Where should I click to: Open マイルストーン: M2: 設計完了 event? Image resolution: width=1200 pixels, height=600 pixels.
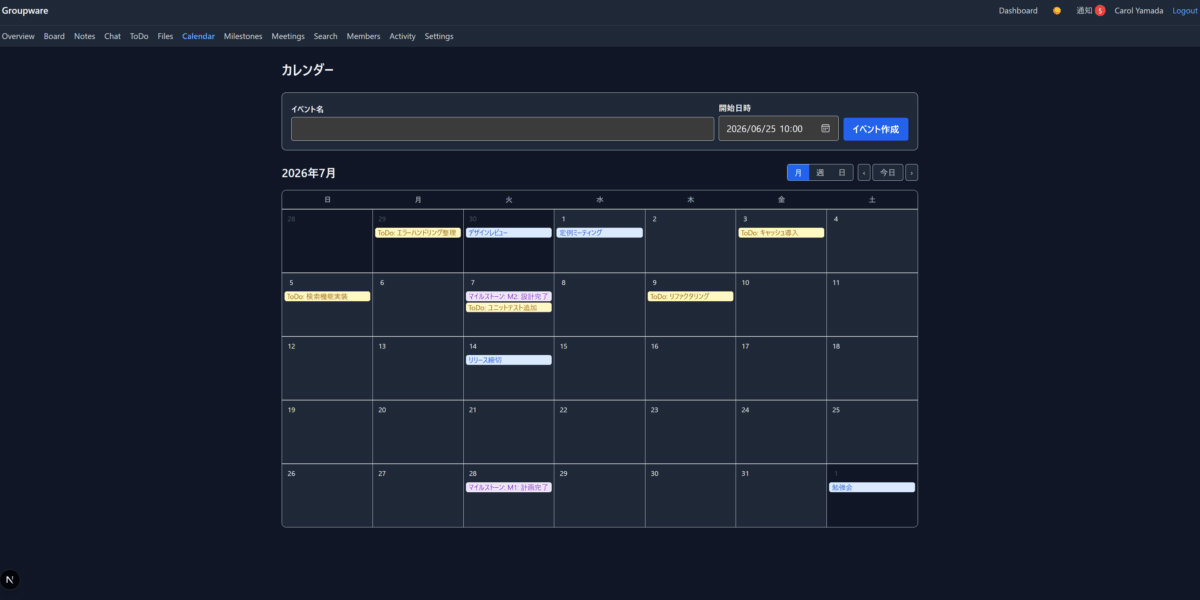pos(508,297)
